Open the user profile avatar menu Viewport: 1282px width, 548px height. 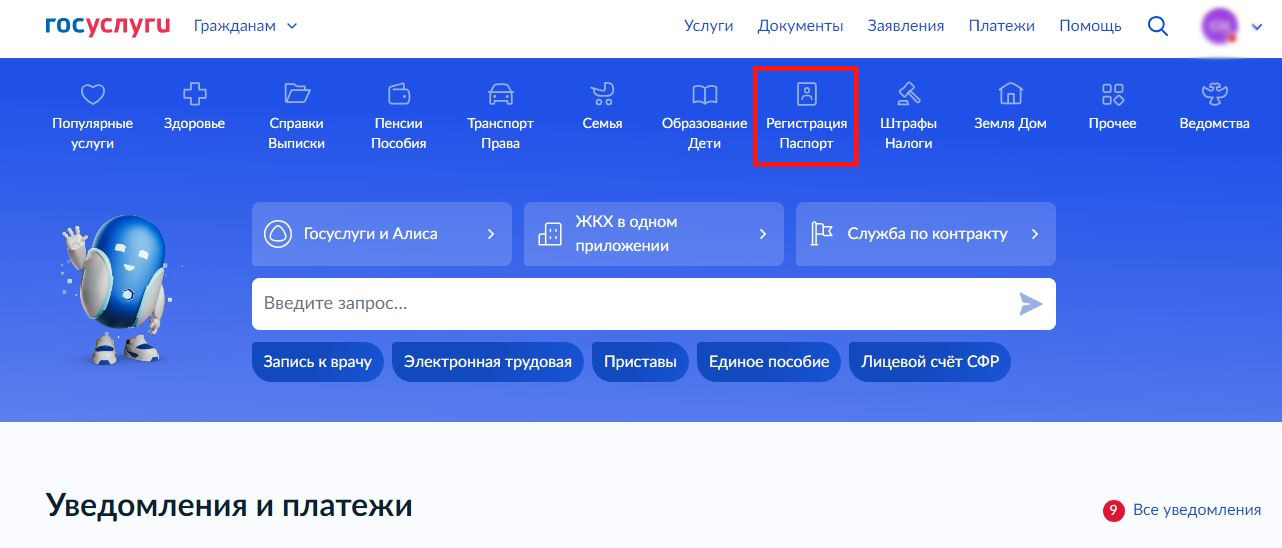point(1220,26)
